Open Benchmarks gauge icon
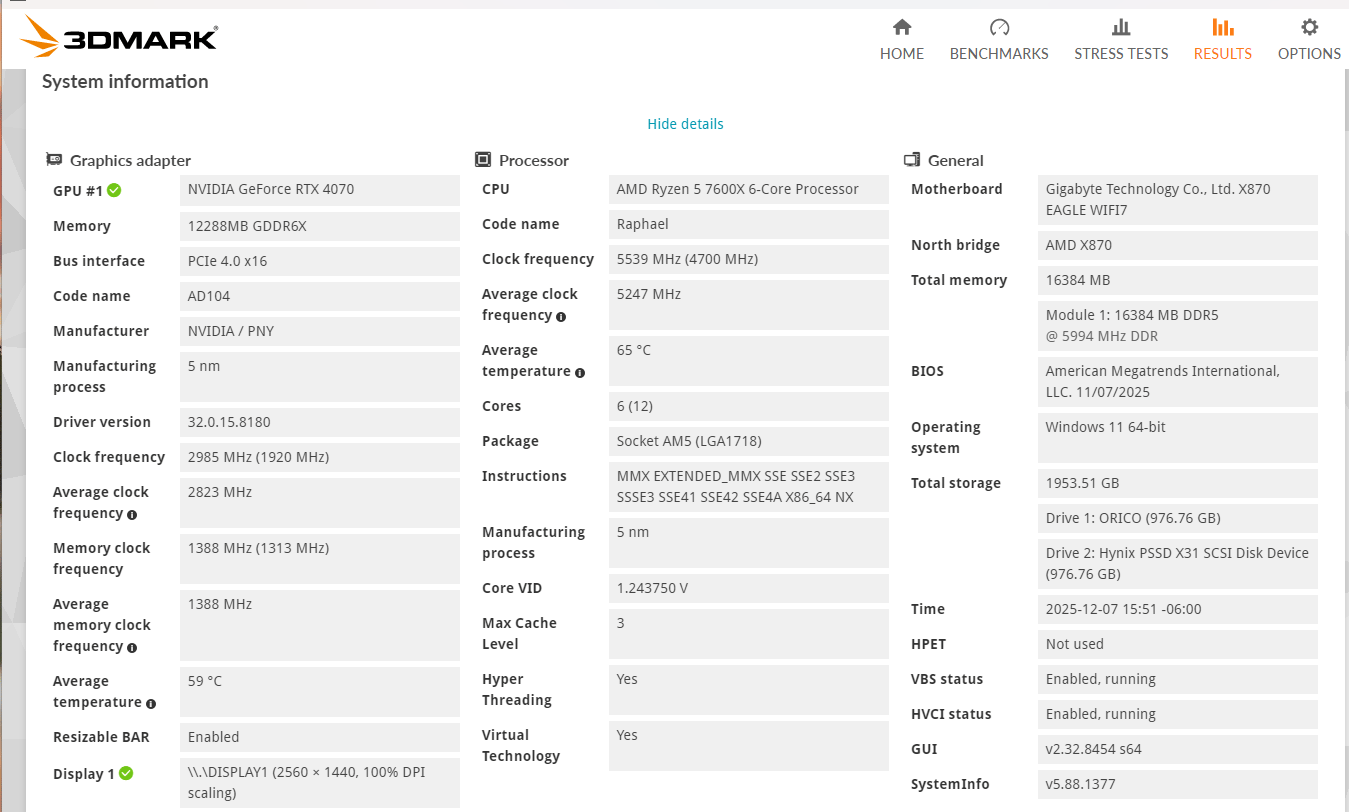1349x812 pixels. tap(999, 27)
